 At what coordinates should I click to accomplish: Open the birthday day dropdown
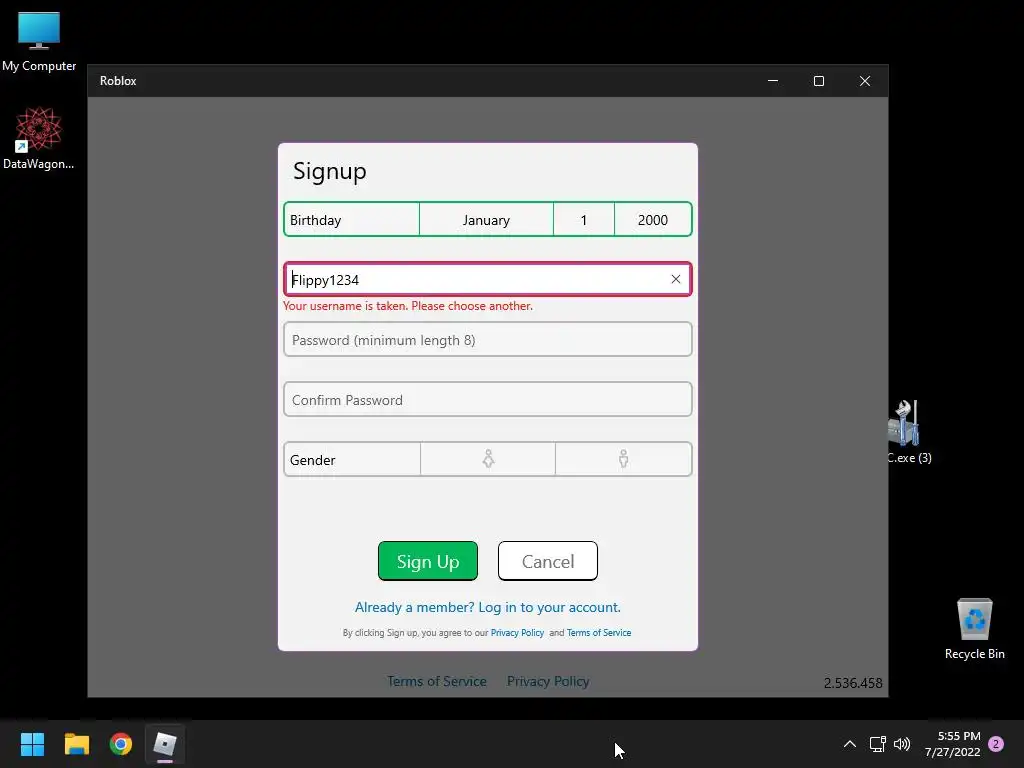coord(584,220)
